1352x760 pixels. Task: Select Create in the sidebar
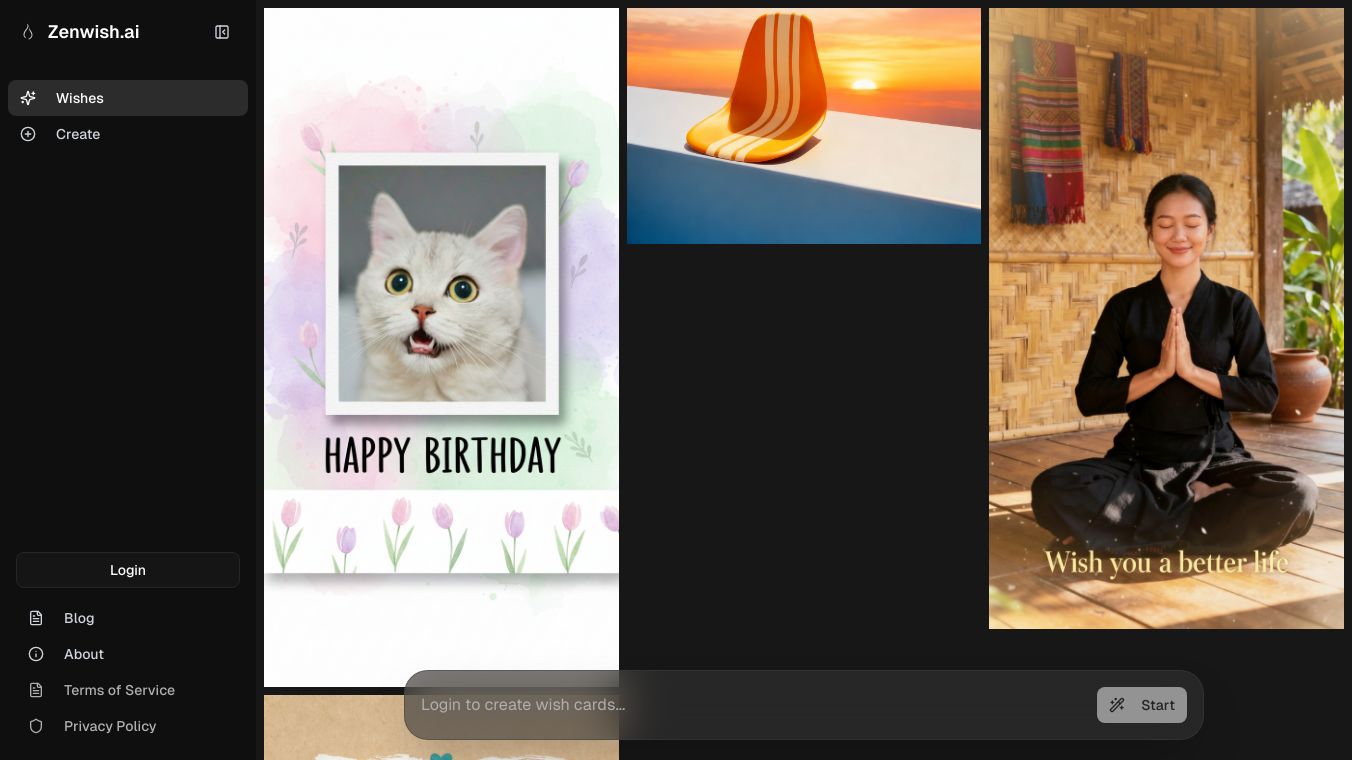tap(128, 134)
